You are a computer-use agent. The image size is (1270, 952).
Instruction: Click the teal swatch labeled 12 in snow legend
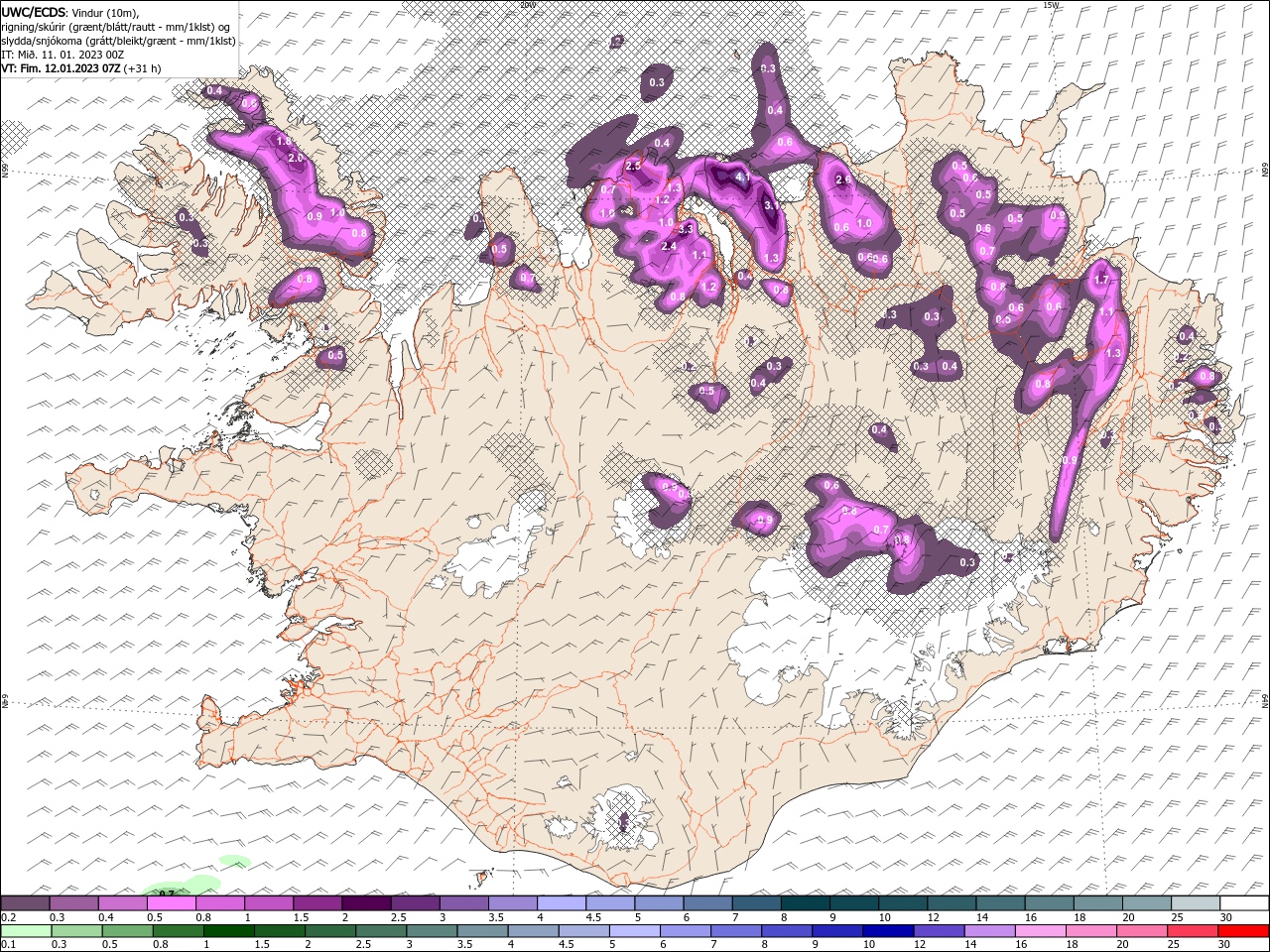point(952,903)
